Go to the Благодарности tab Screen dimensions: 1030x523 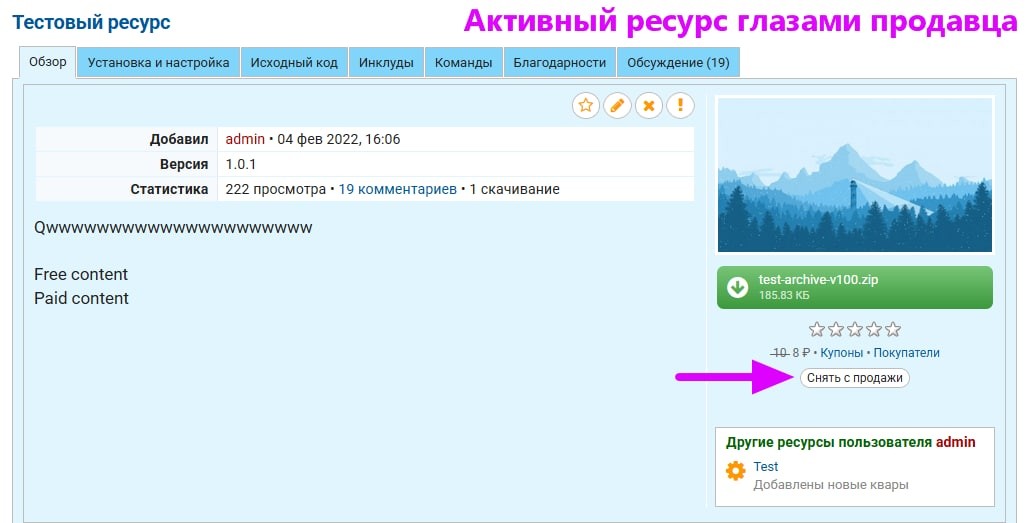(x=559, y=62)
